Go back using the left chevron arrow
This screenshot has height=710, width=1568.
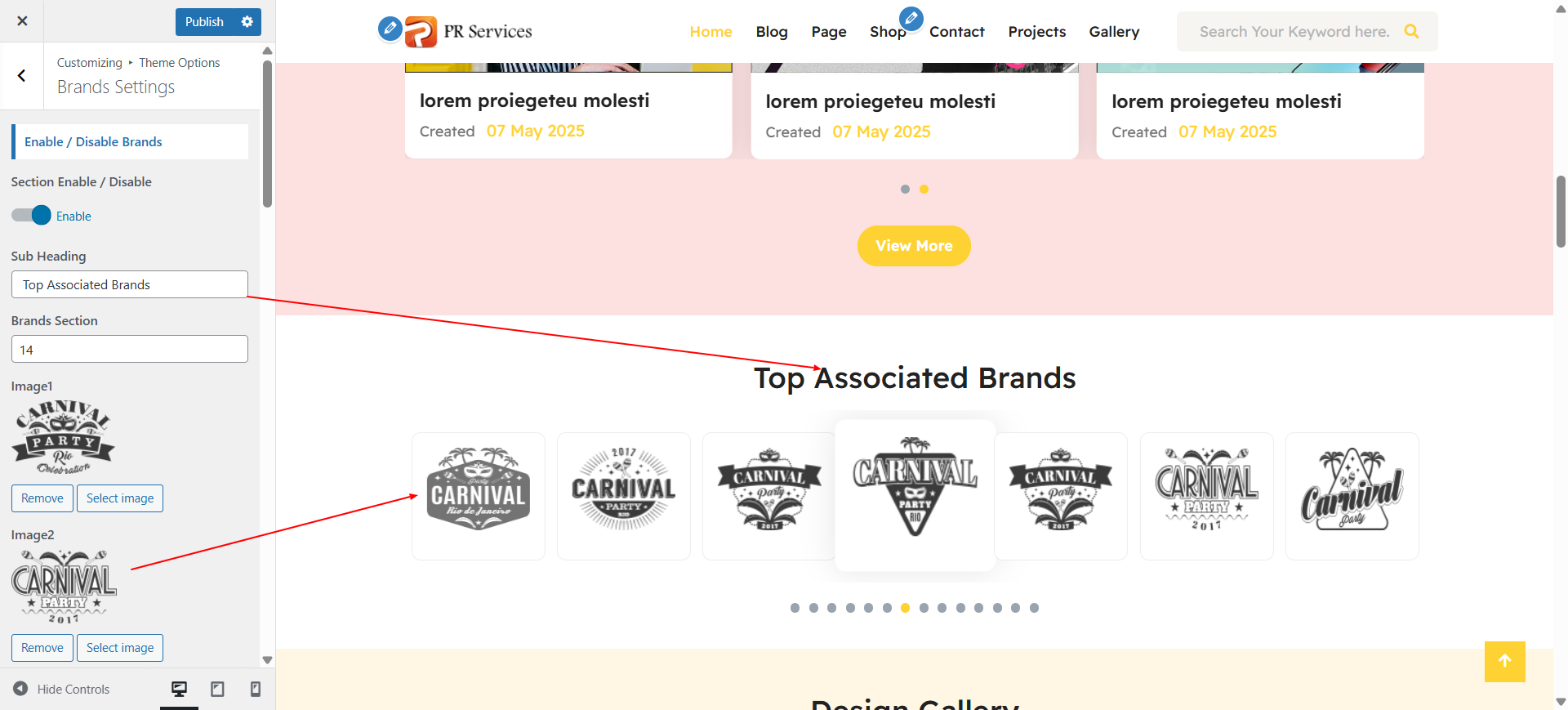[x=21, y=76]
